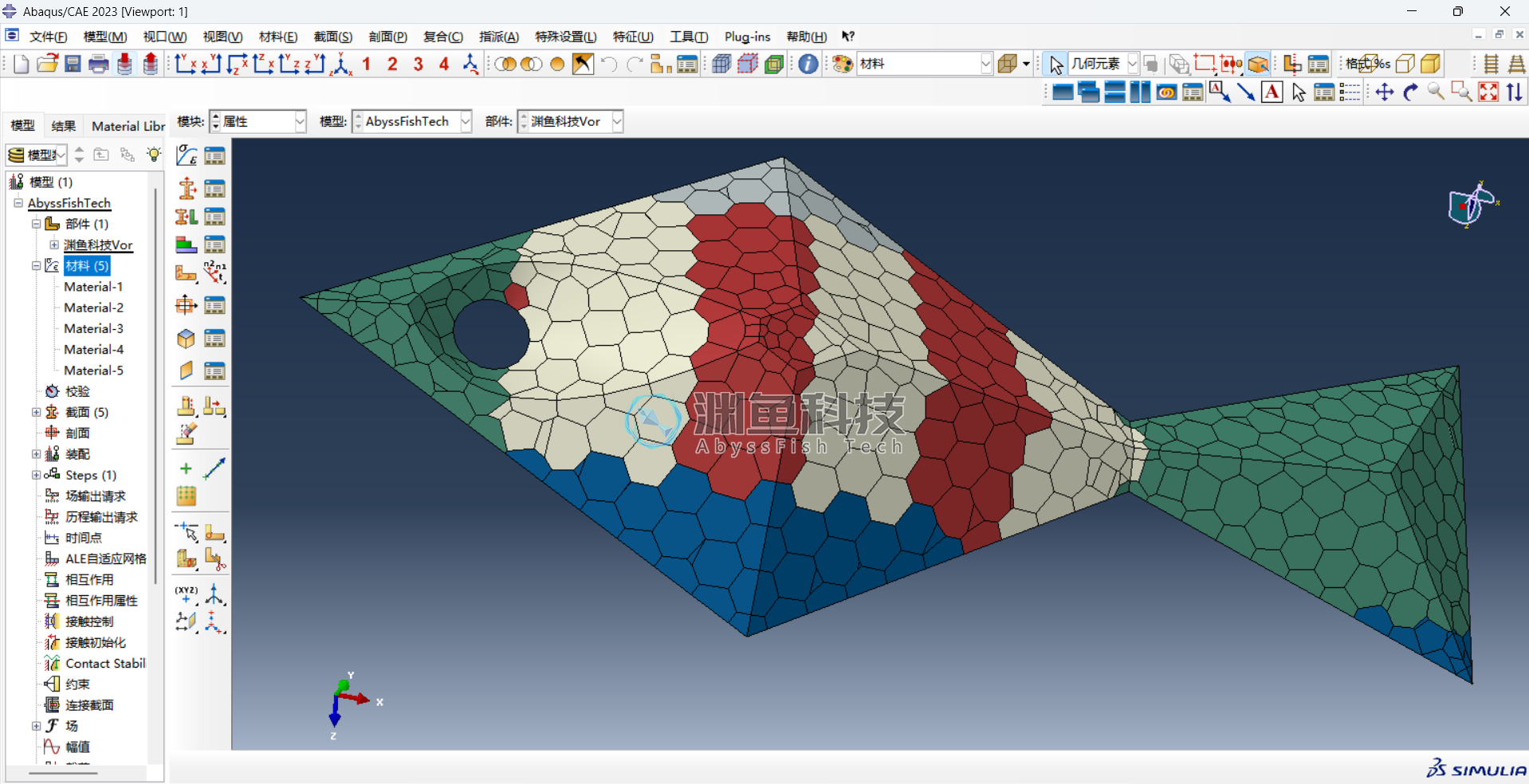Click the Pan View icon
The image size is (1529, 784).
point(1385,92)
